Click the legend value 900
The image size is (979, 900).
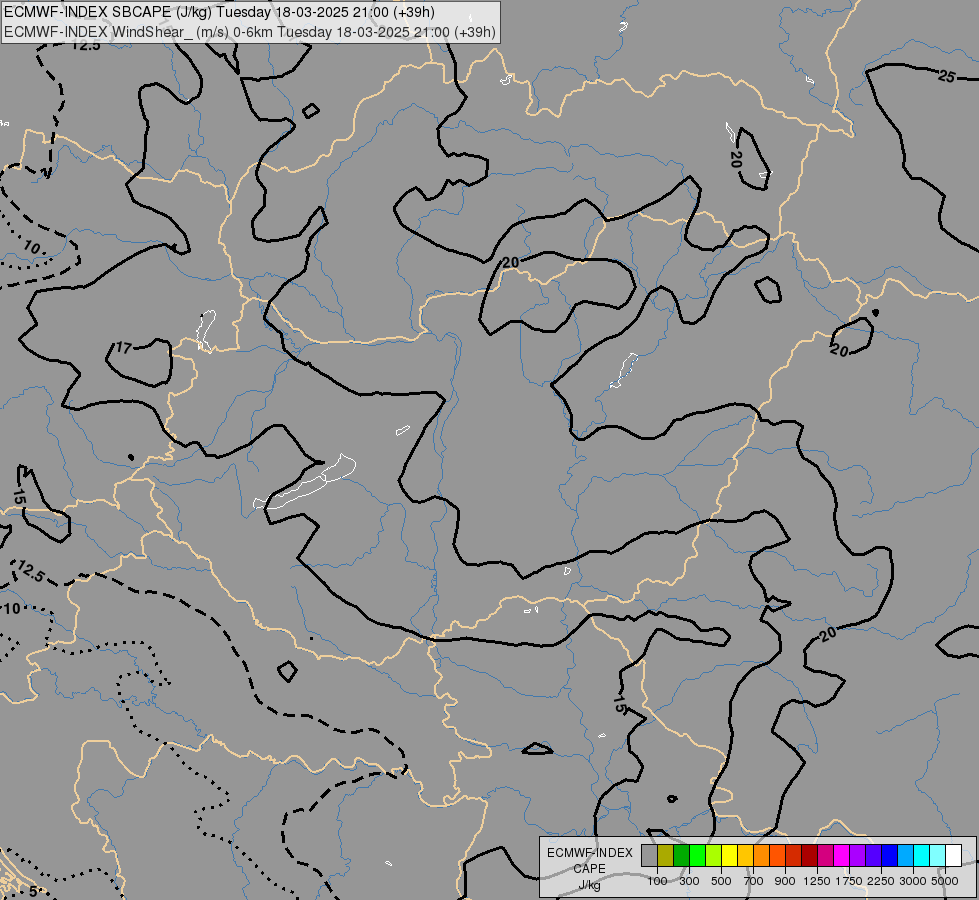tap(785, 881)
